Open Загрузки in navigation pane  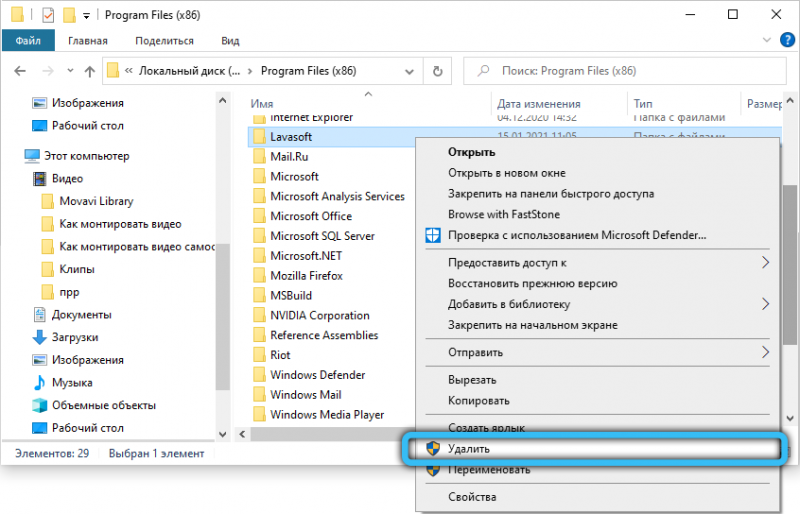pyautogui.click(x=74, y=337)
